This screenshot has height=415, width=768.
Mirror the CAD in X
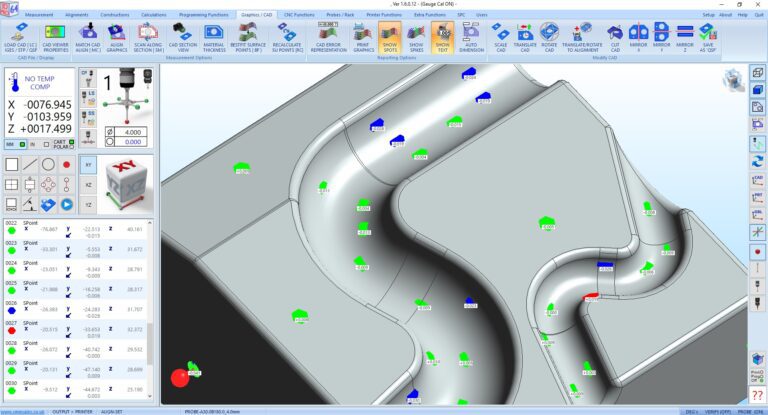coord(639,38)
